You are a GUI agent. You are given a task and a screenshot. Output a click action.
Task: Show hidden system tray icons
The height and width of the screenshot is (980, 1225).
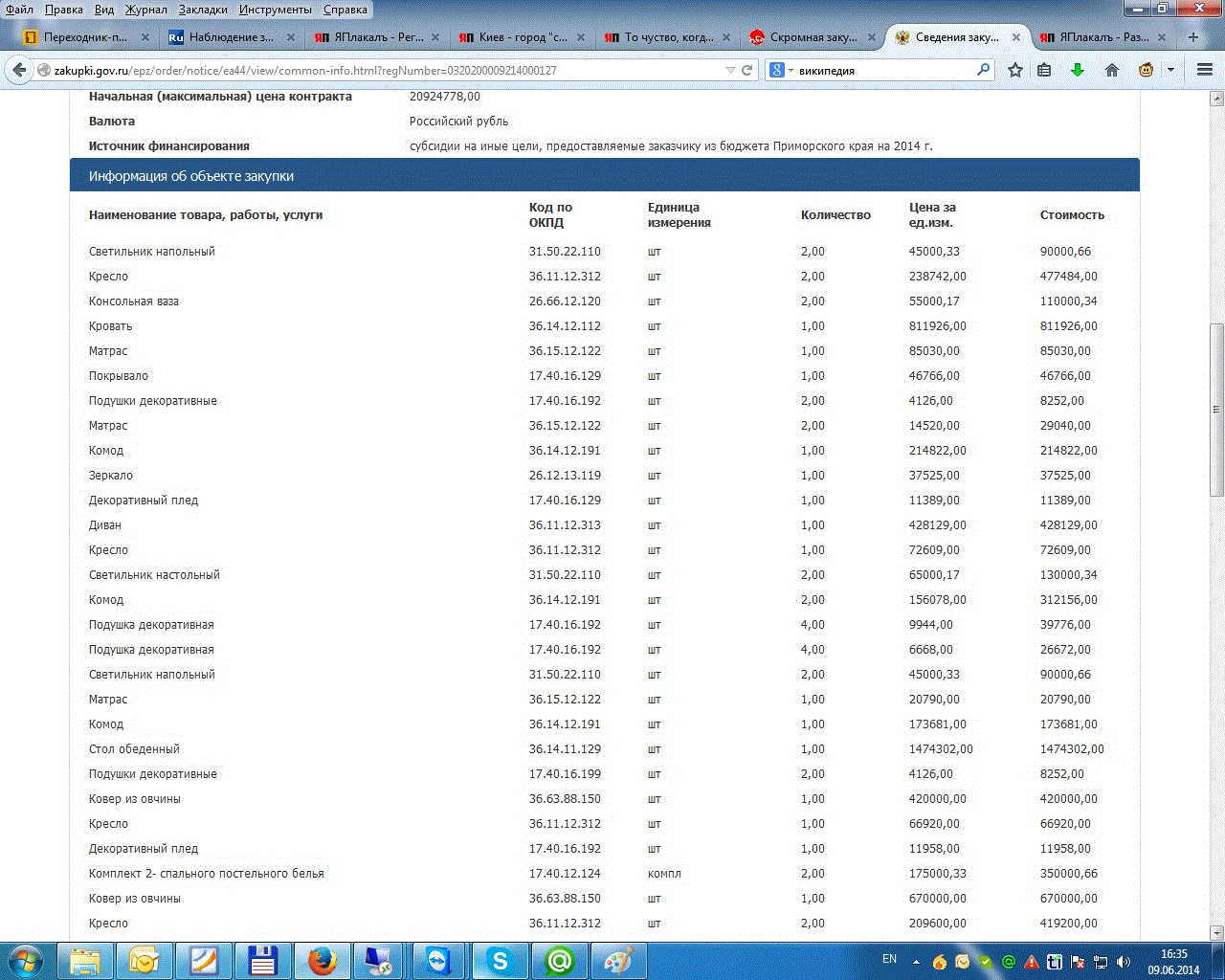point(916,962)
